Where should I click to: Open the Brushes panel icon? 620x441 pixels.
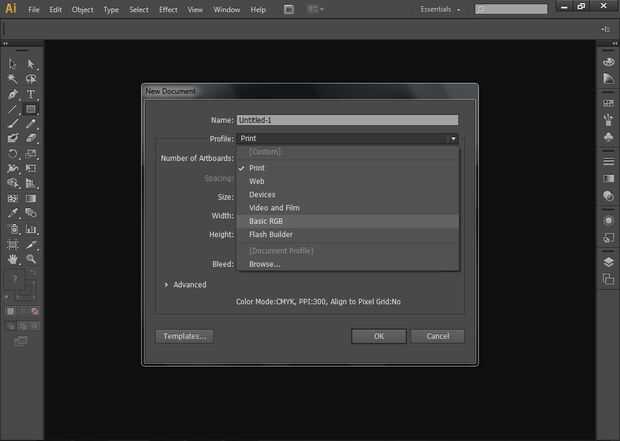tap(609, 119)
